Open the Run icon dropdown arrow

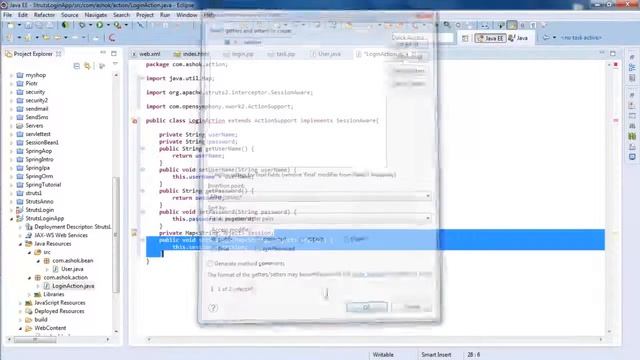click(x=108, y=25)
